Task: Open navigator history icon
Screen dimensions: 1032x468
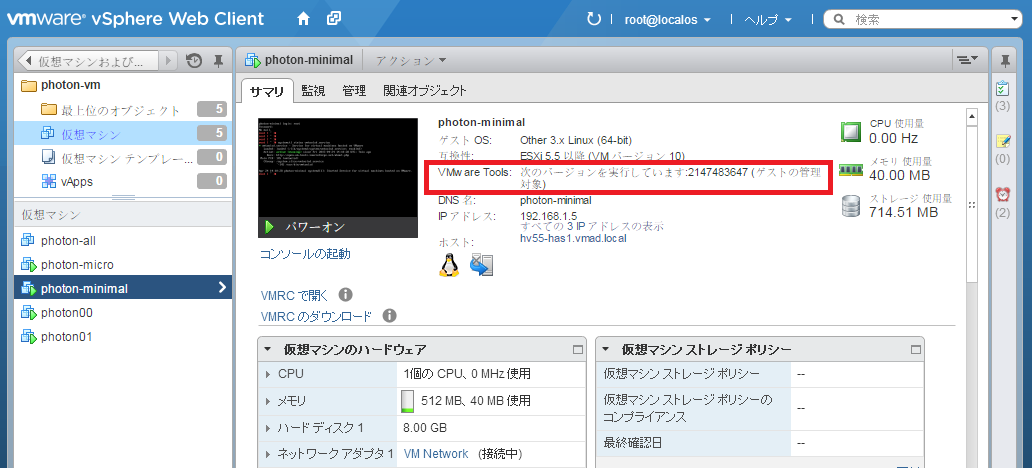Action: (194, 61)
